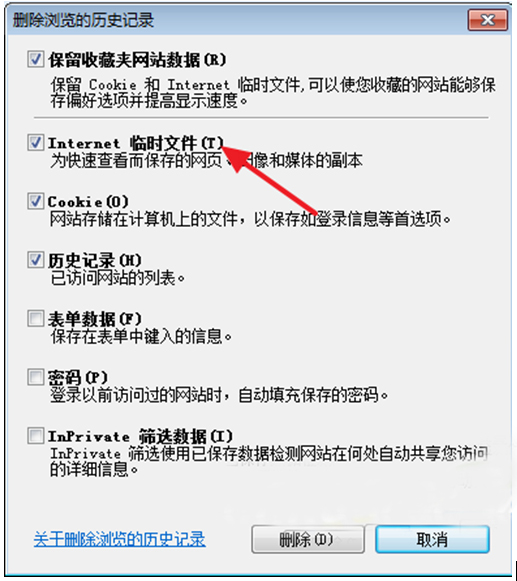Click the InPrivate 筛选数据(I) label text

click(x=140, y=436)
